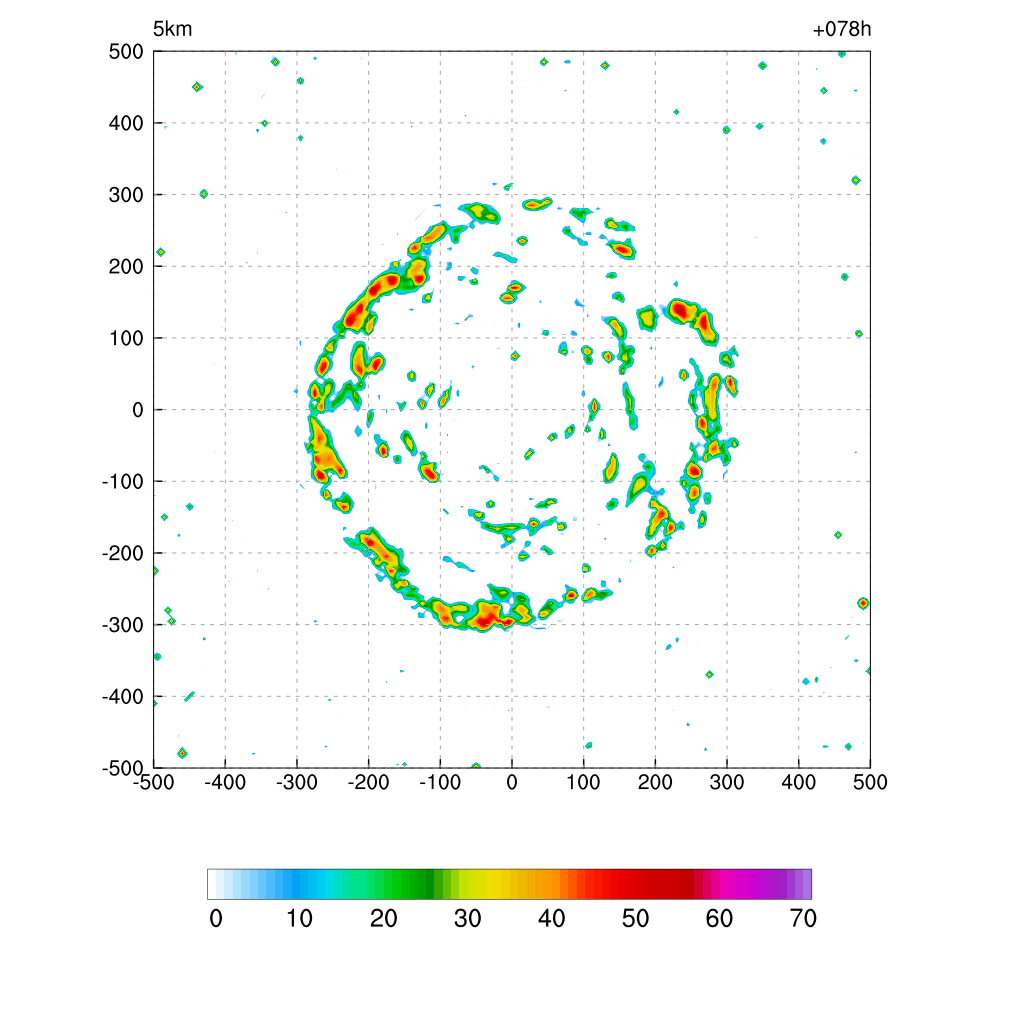1024x1024 pixels.
Task: Pick the colorbar tick label "20"
Action: point(384,919)
